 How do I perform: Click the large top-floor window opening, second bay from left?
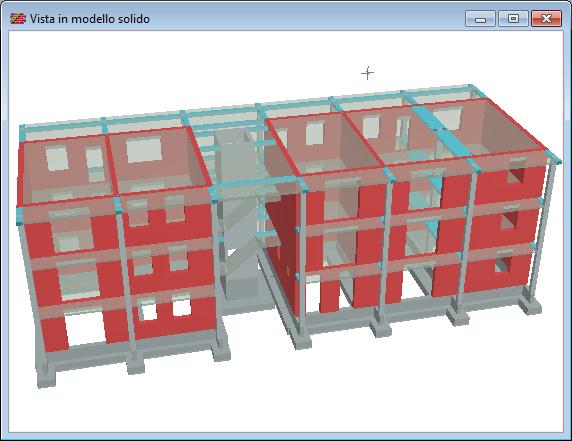click(x=144, y=150)
